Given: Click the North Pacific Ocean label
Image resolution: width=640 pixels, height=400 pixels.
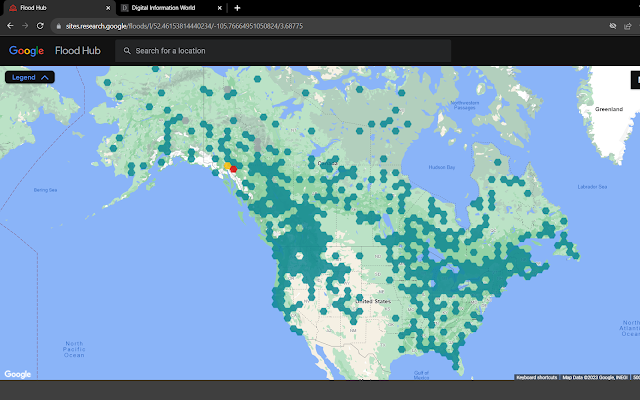Looking at the screenshot, I should [x=74, y=349].
